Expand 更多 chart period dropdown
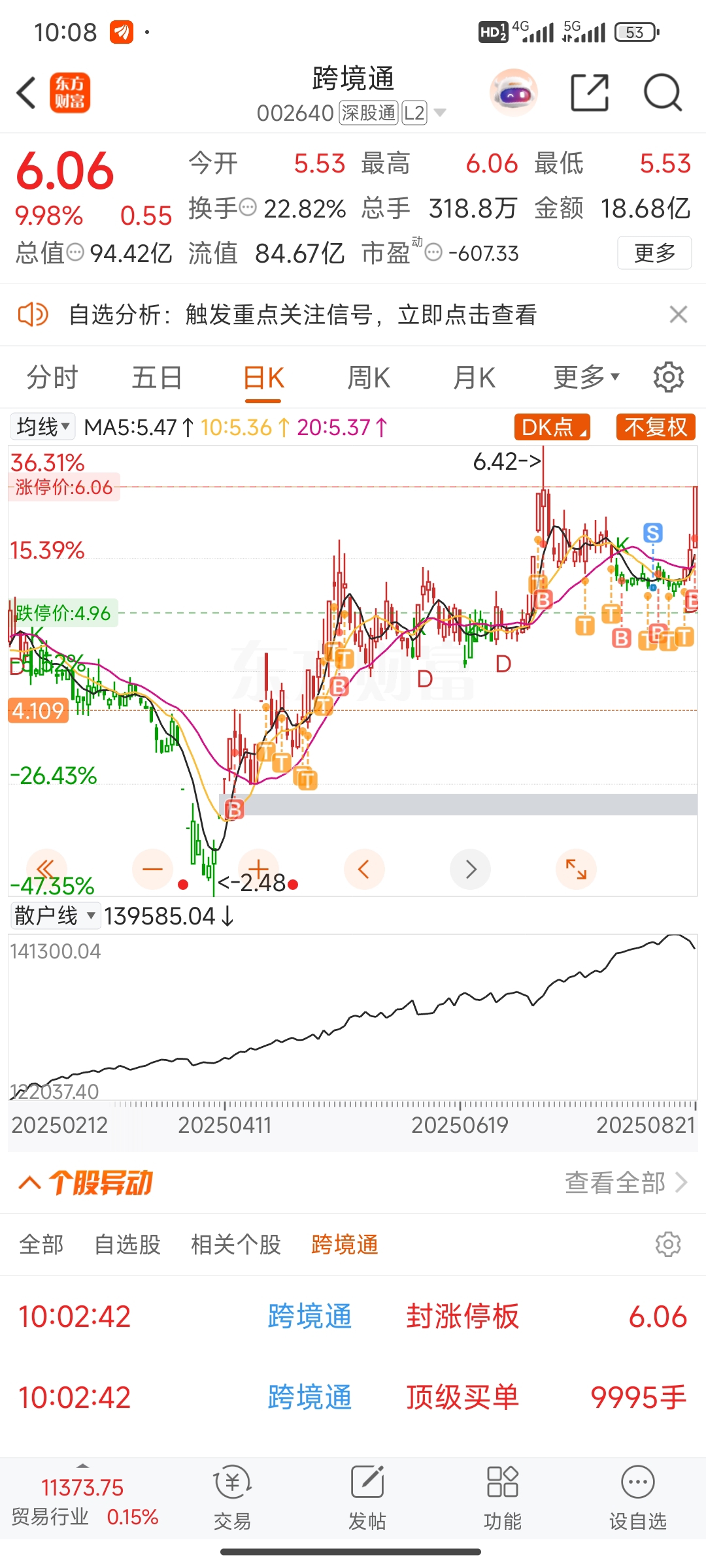This screenshot has width=706, height=1568. pos(586,378)
